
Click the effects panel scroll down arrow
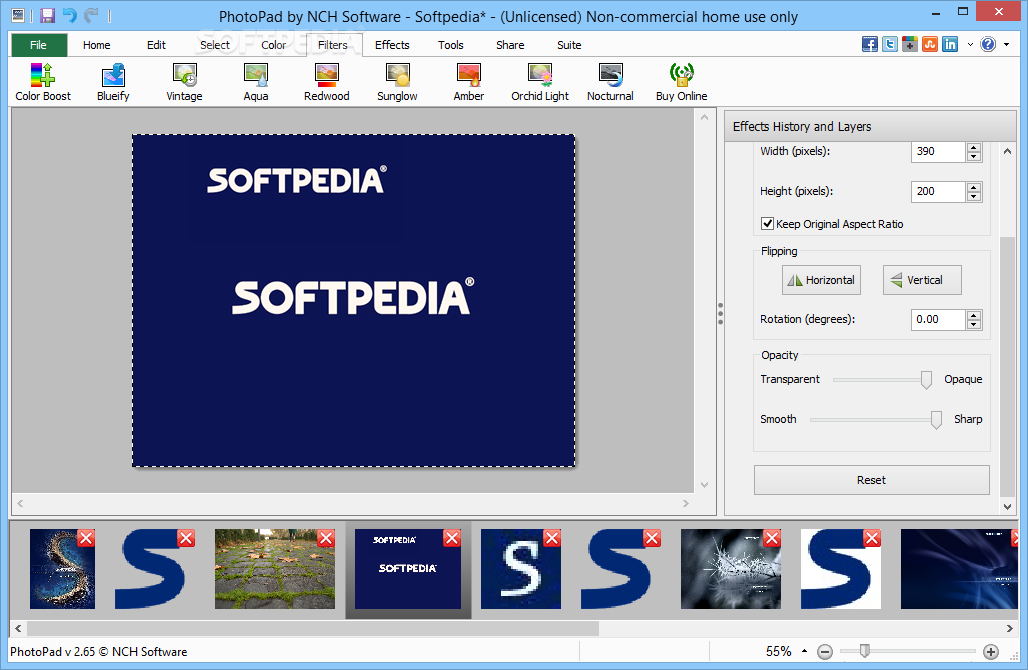click(x=1008, y=507)
